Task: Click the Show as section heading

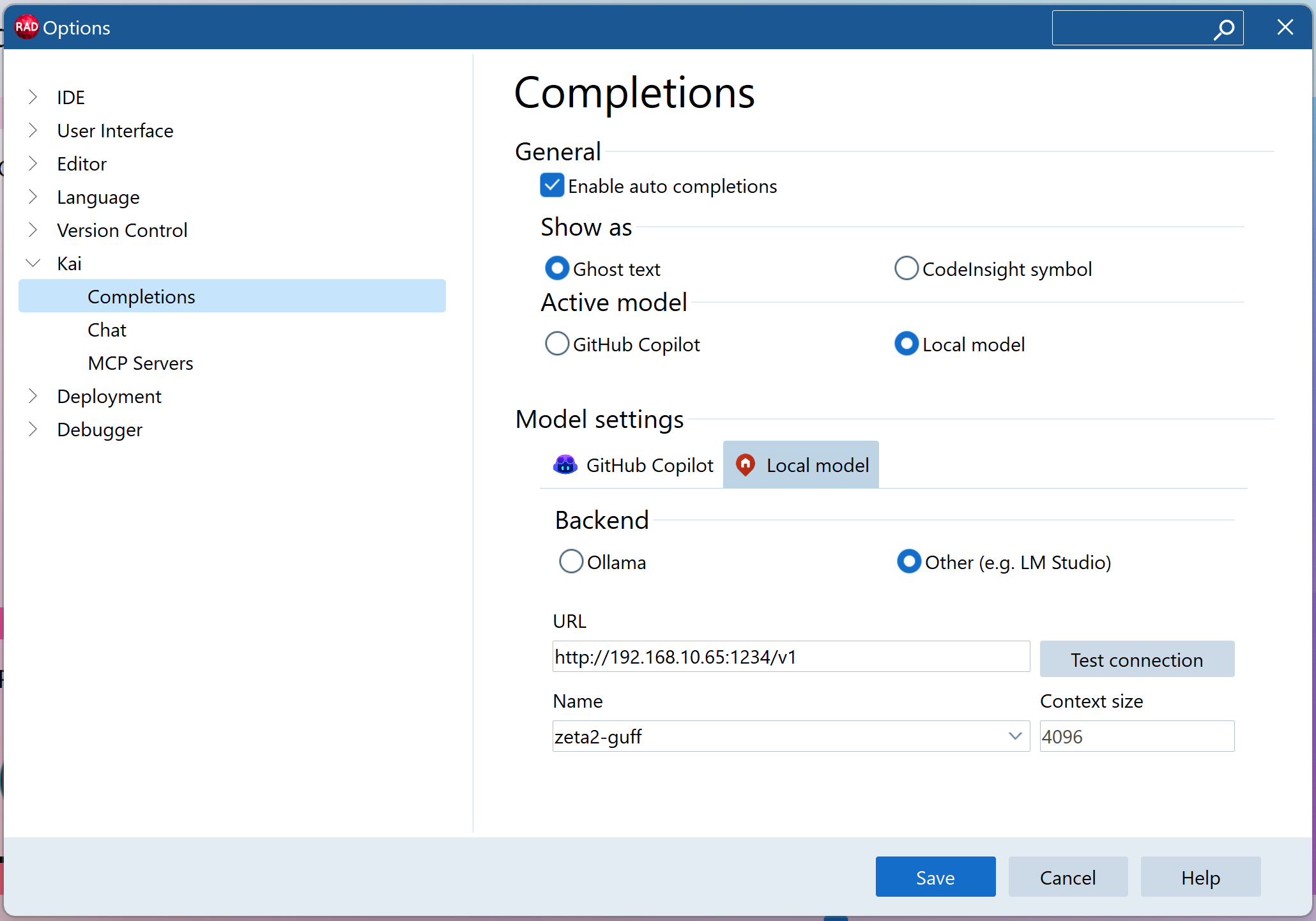Action: pyautogui.click(x=586, y=227)
